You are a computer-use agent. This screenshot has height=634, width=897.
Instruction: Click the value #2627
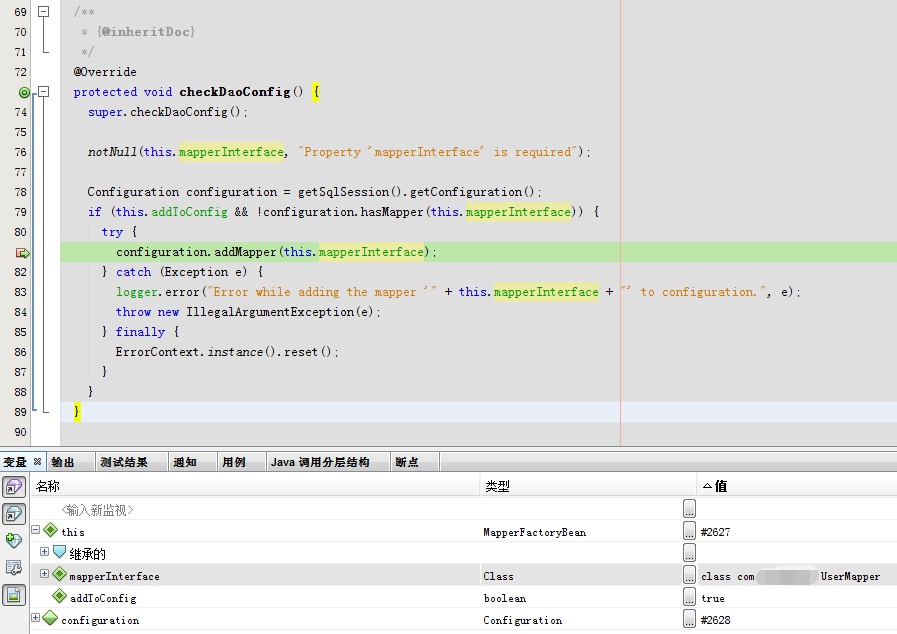715,532
